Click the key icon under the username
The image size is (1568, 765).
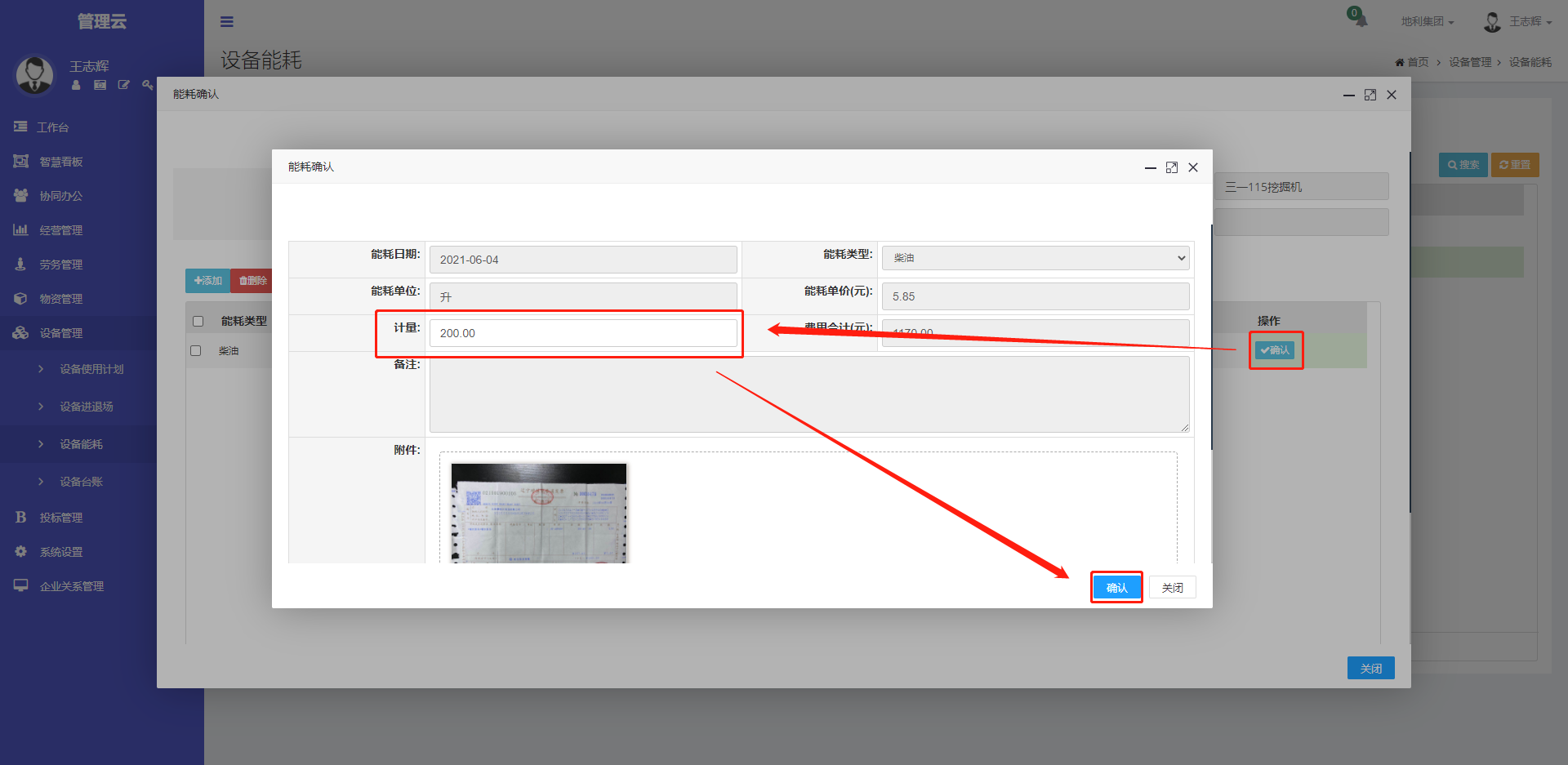click(x=147, y=85)
